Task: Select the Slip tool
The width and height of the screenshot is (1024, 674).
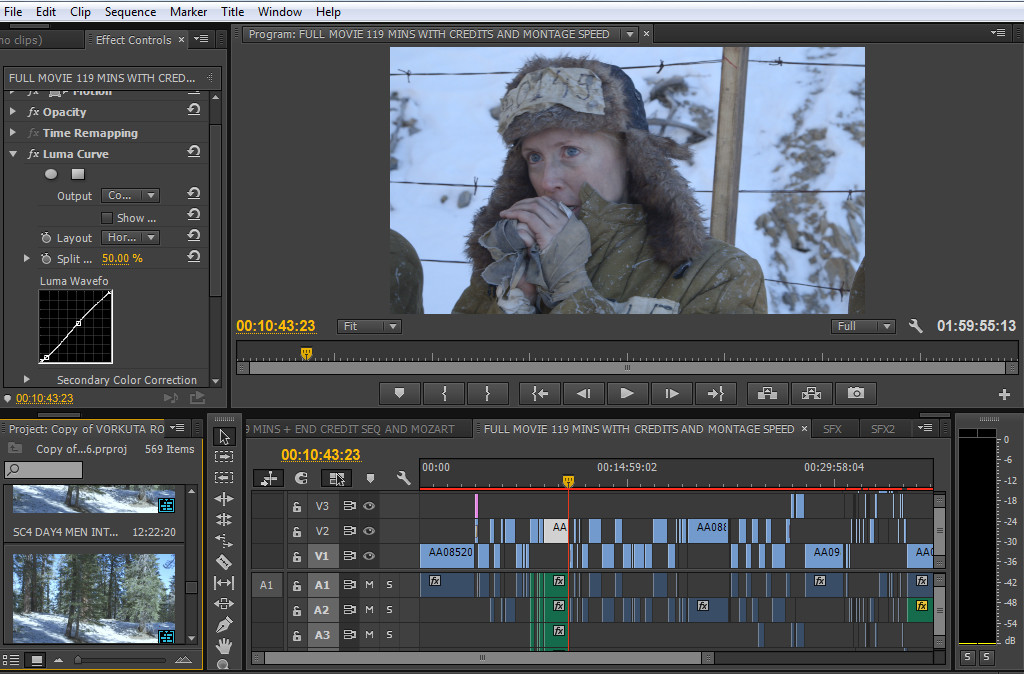Action: (224, 583)
